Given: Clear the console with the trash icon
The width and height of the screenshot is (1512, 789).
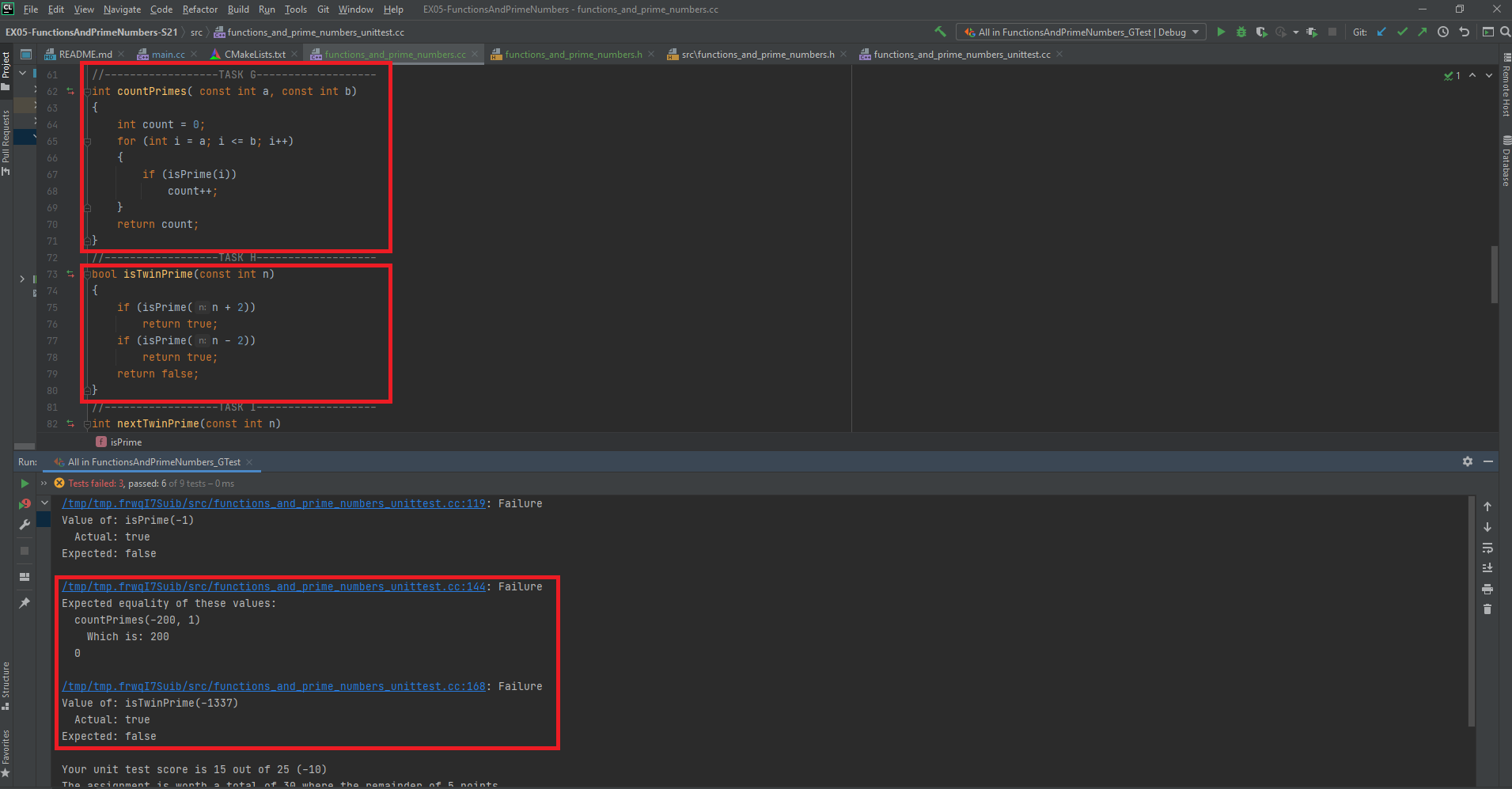Looking at the screenshot, I should coord(1487,609).
